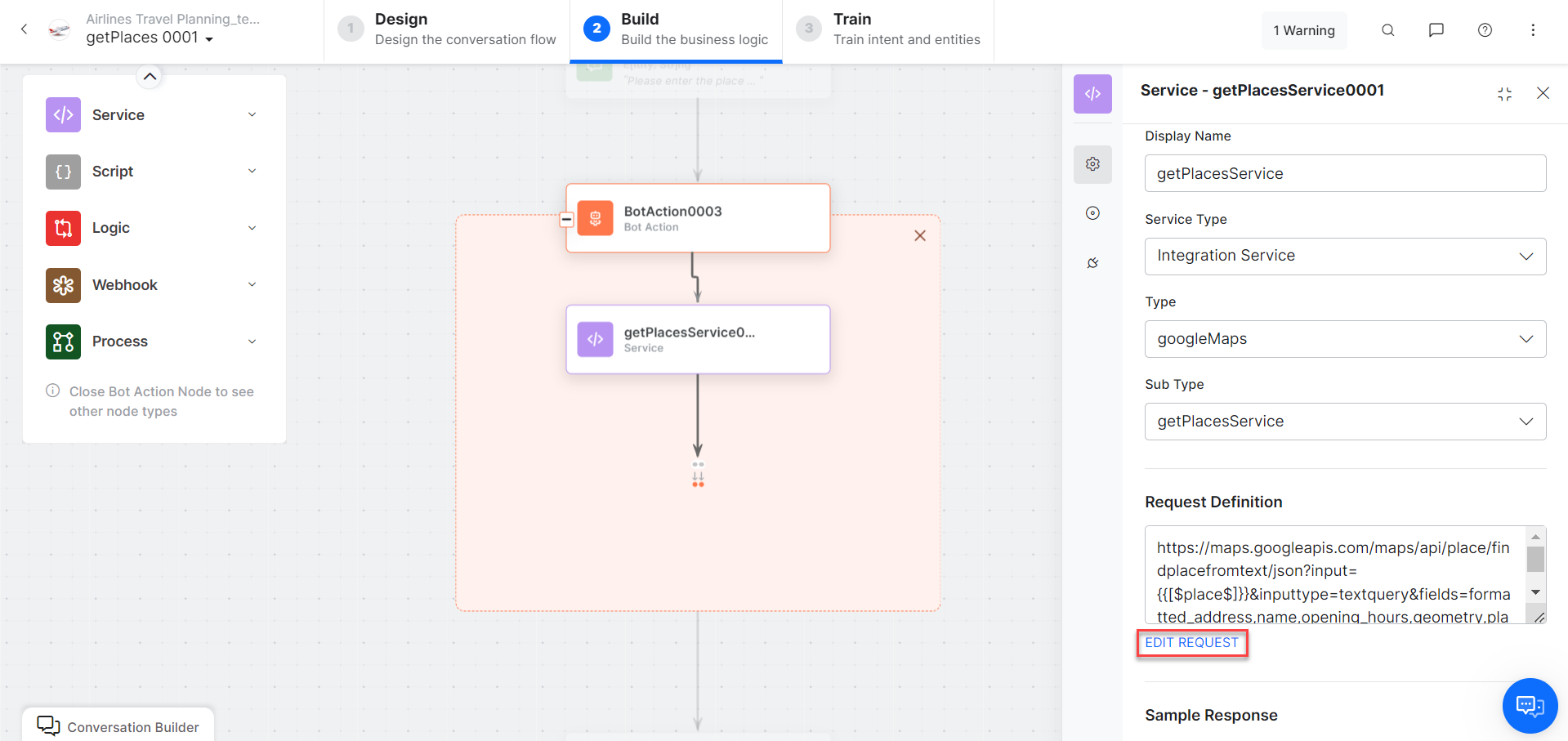Collapse the node palette with up chevron
The image size is (1568, 741).
(x=150, y=77)
